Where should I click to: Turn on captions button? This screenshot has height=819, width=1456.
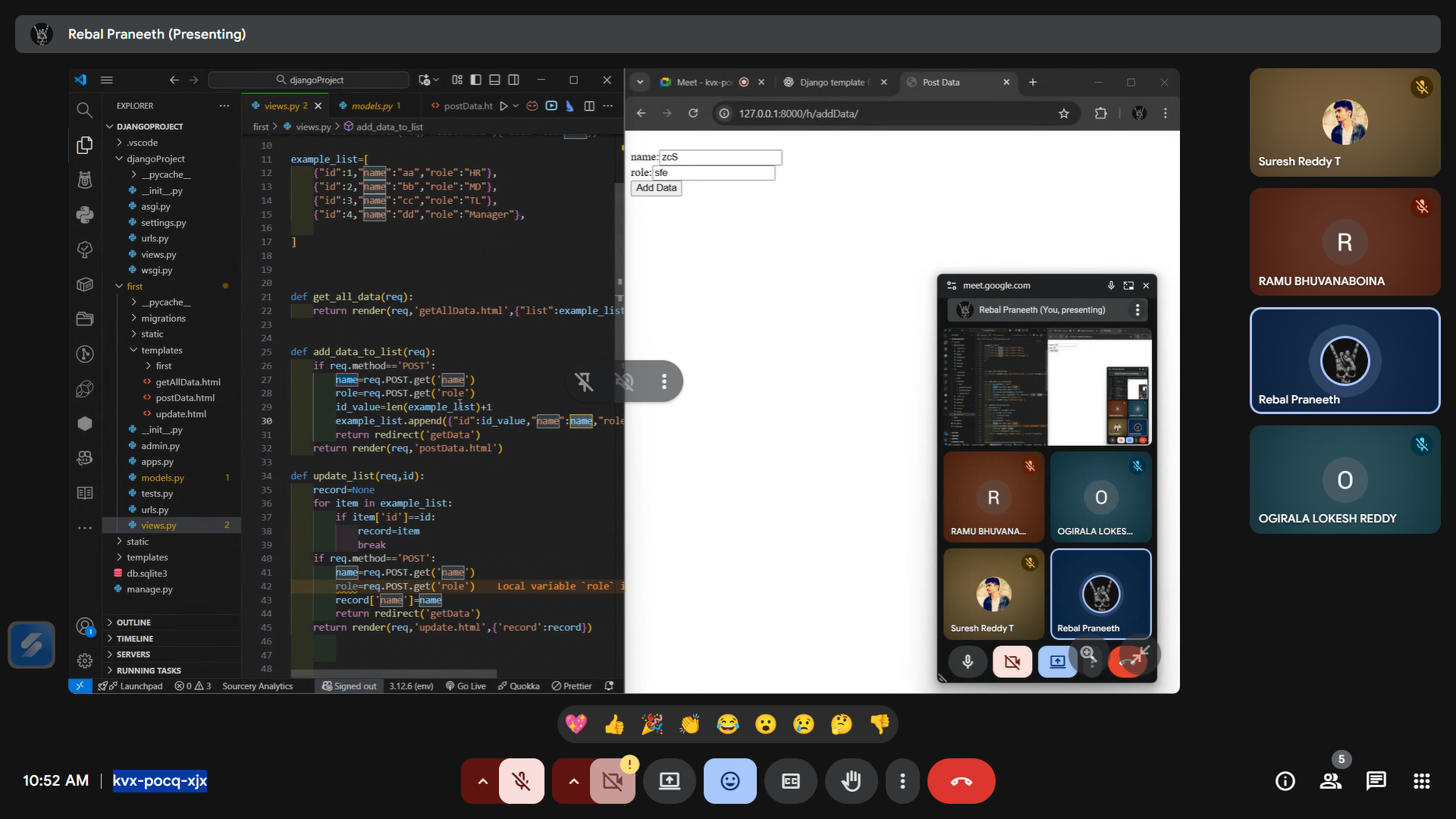[x=790, y=781]
